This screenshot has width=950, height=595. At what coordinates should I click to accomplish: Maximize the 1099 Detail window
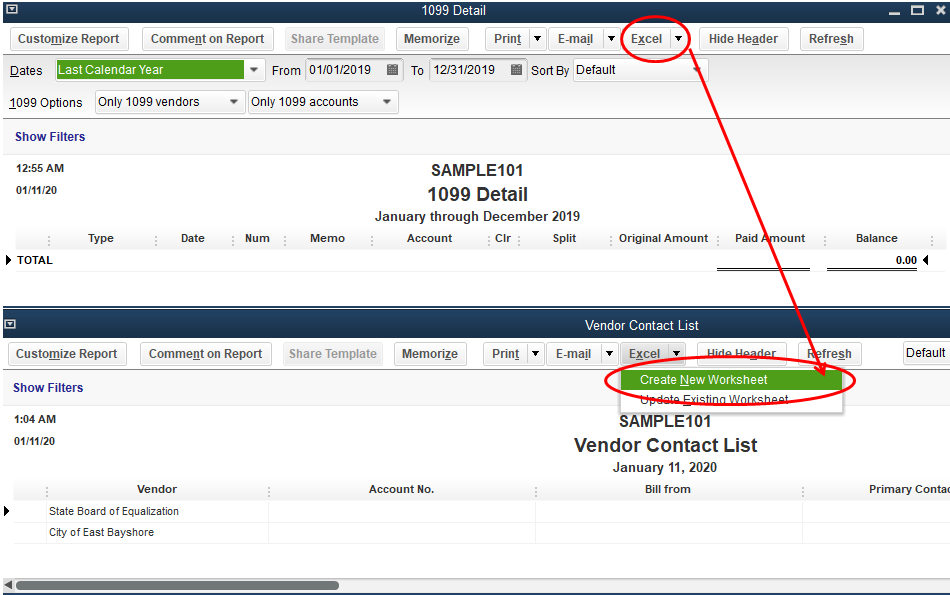coord(917,10)
